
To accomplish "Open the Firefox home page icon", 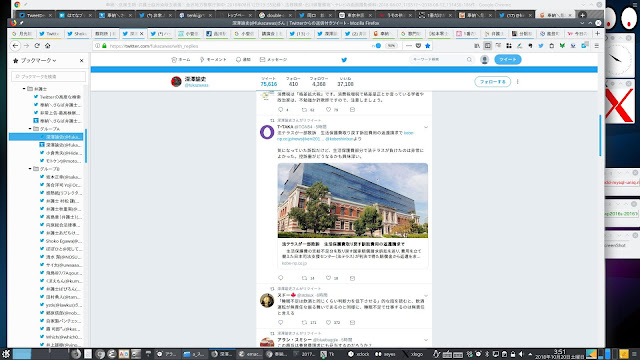I will coord(47,46).
